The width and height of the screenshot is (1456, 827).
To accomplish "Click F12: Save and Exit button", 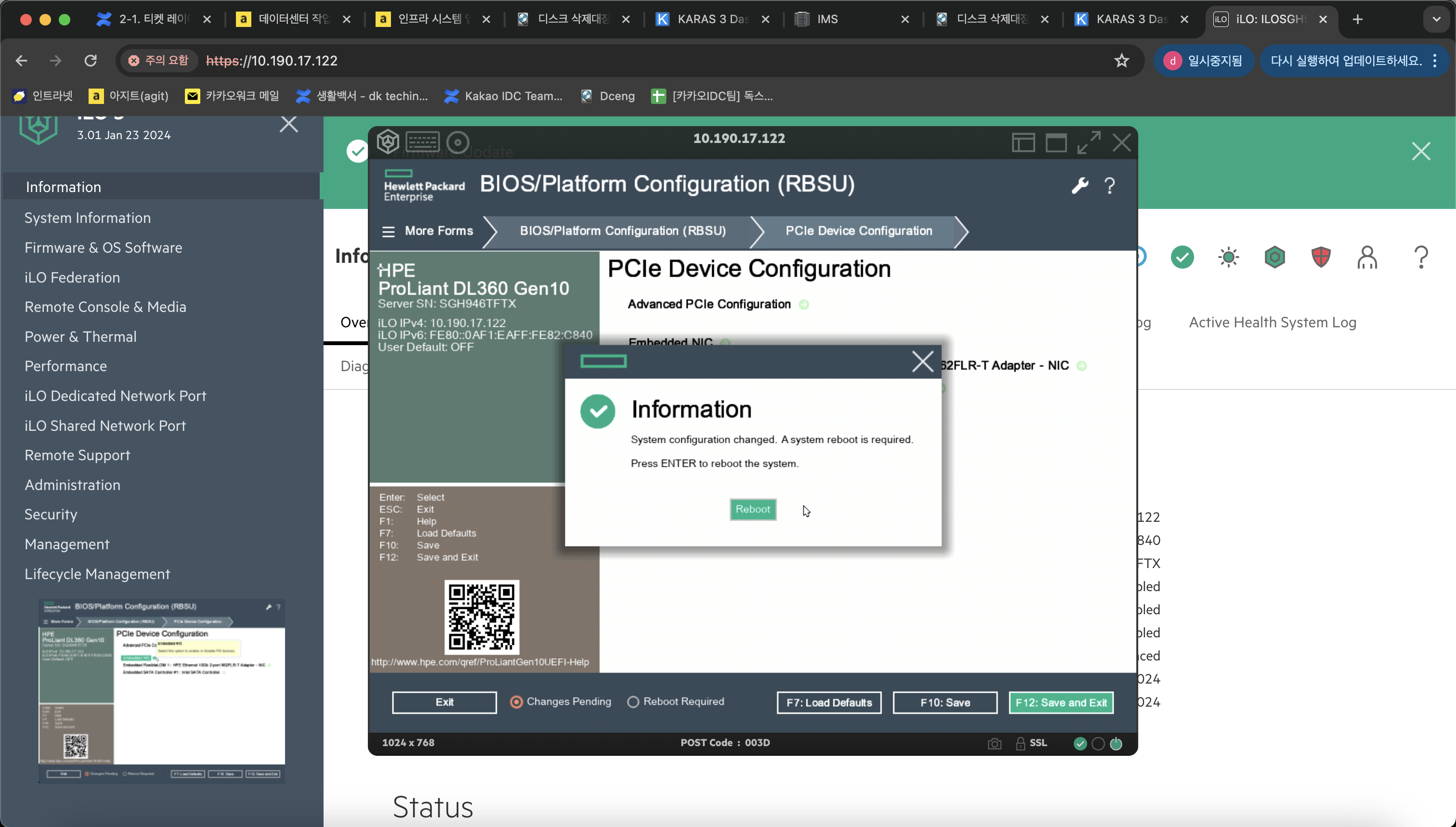I will coord(1061,703).
